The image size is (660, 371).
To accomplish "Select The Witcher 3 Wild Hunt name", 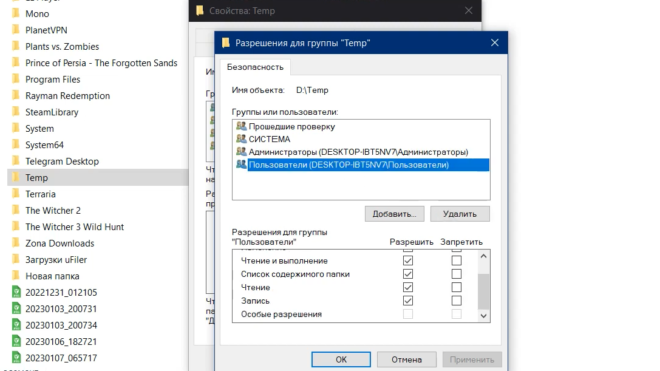I will (x=75, y=227).
